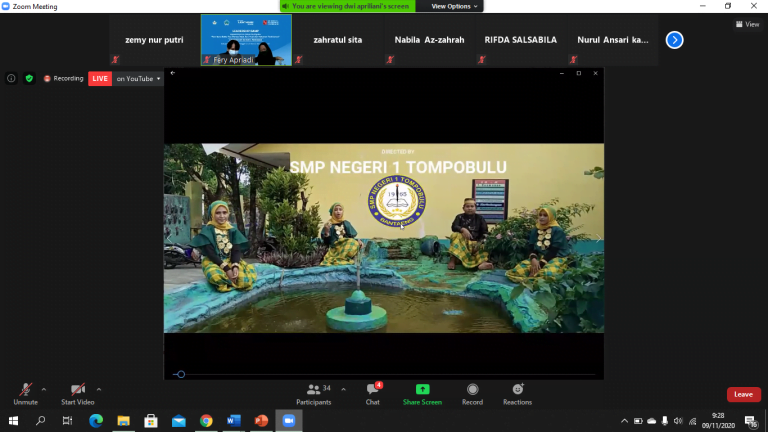Expand audio options arrow beside Unmute
Screen dimensions: 768x432
[x=44, y=389]
